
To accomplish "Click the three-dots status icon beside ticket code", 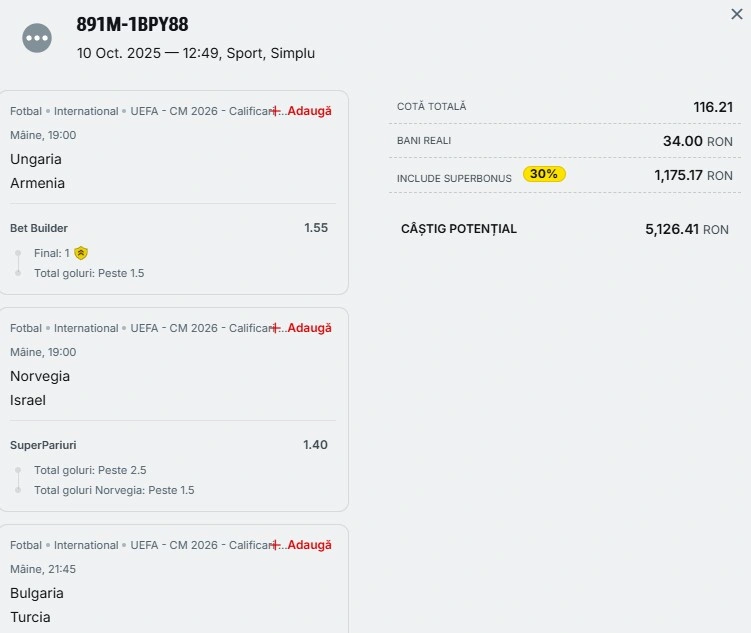I will 37,38.
